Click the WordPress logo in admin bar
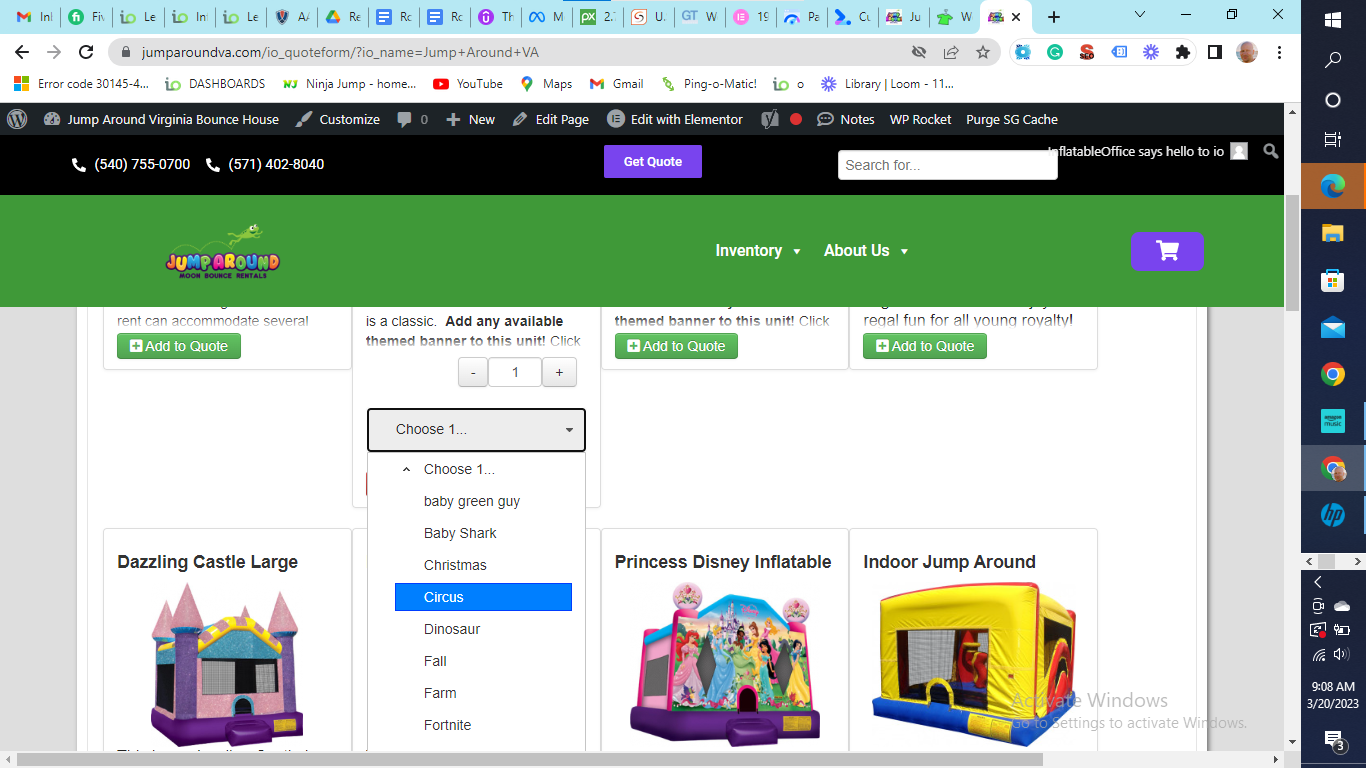The width and height of the screenshot is (1366, 768). click(17, 119)
